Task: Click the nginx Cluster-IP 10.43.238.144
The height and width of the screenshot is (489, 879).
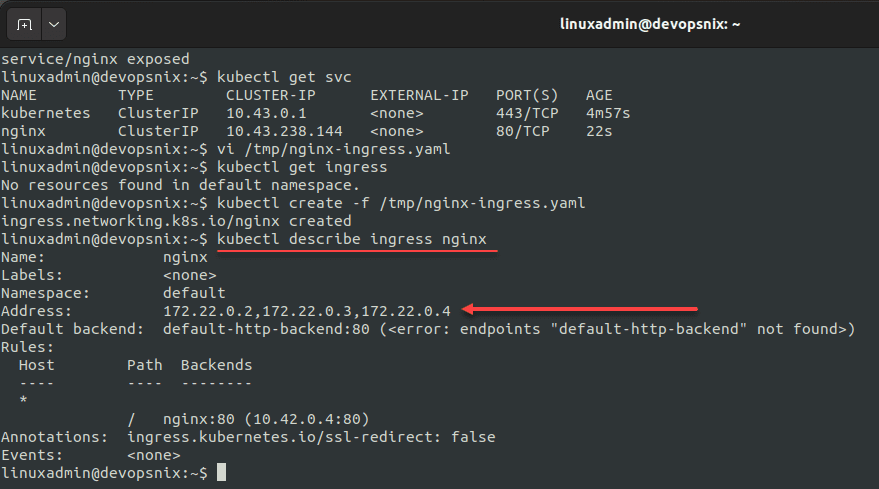Action: click(x=284, y=131)
